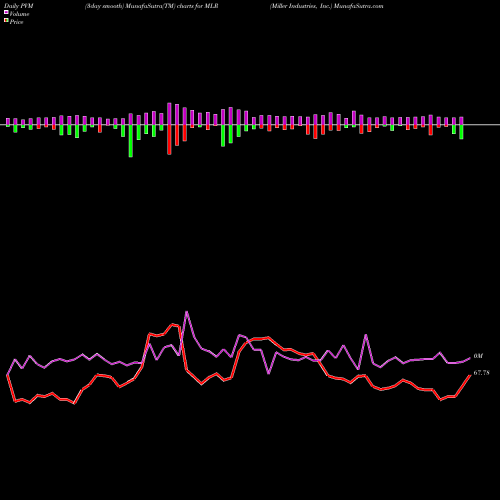The width and height of the screenshot is (500, 500).
Task: Click the Volume legend label
Action: (19, 14)
